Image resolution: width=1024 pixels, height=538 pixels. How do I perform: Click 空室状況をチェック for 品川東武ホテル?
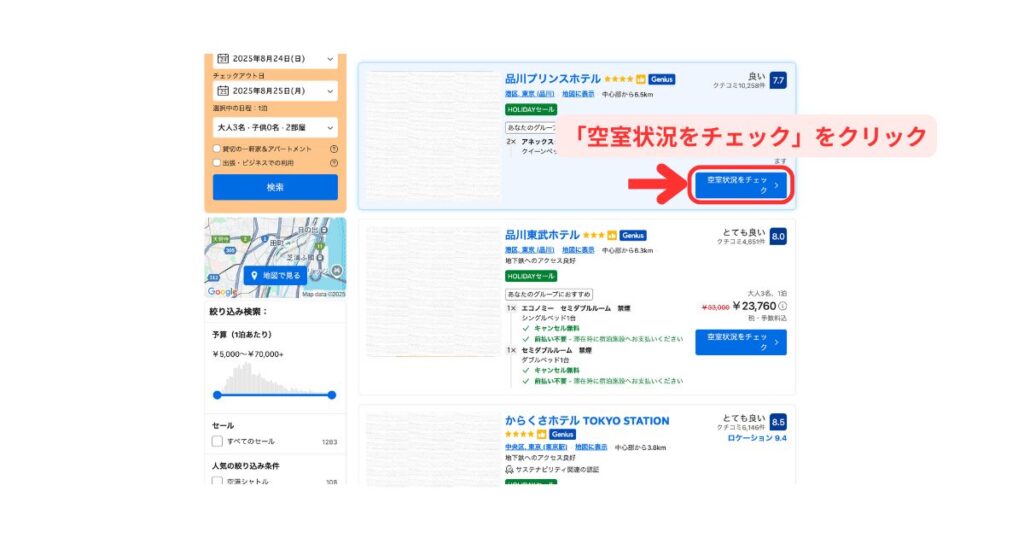[741, 342]
